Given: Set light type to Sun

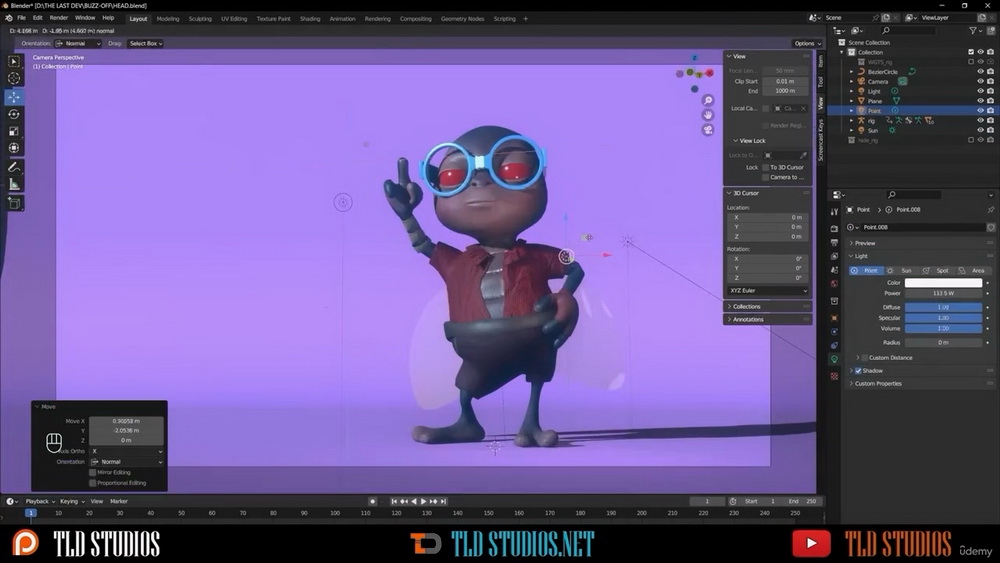Looking at the screenshot, I should click(x=901, y=271).
